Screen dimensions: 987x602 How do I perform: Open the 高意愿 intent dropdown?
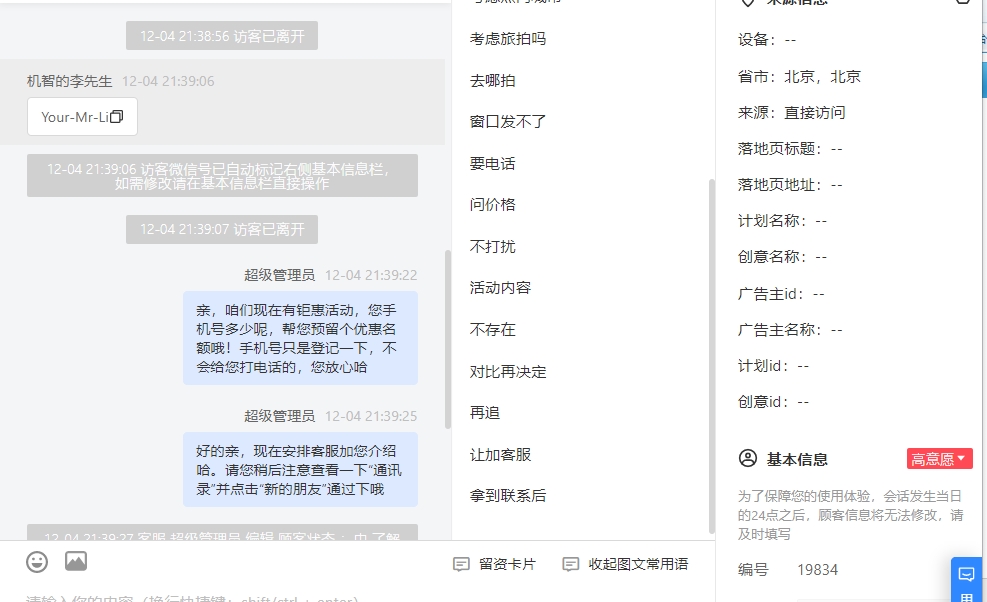tap(939, 458)
